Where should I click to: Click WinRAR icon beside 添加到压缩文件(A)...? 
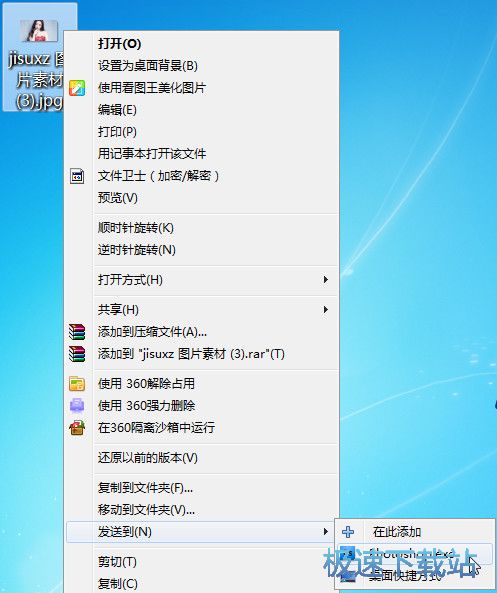(x=77, y=332)
